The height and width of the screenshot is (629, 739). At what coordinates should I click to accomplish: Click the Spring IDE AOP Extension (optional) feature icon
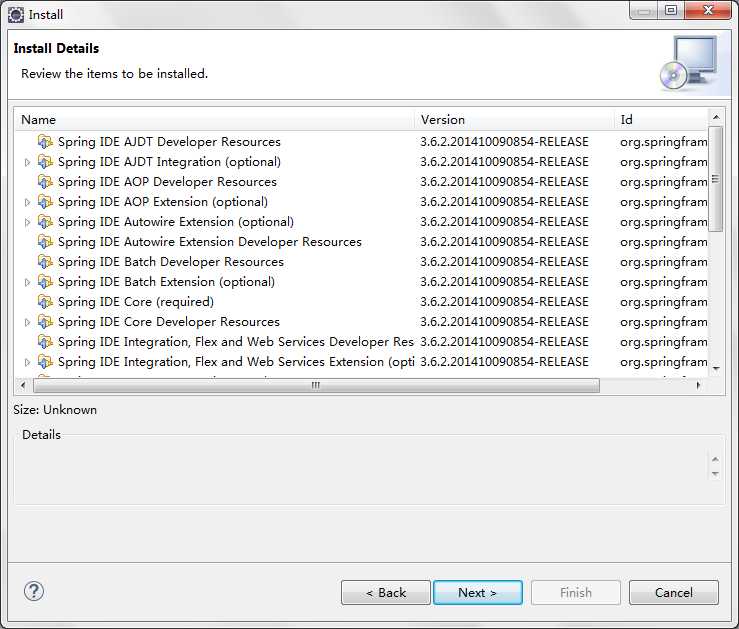[x=45, y=202]
